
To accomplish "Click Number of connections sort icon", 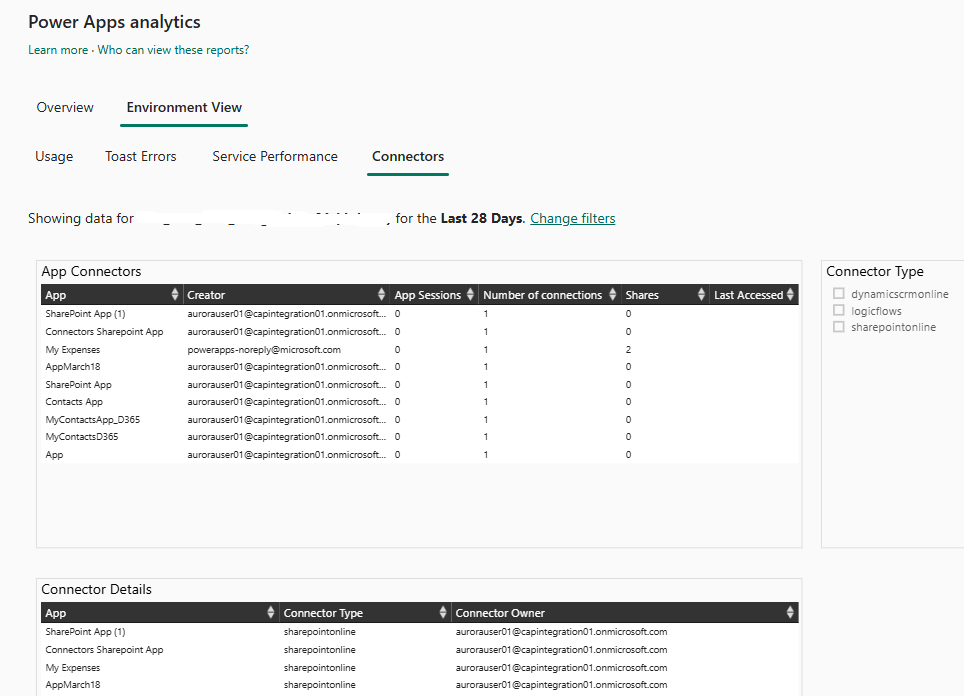I will 611,295.
